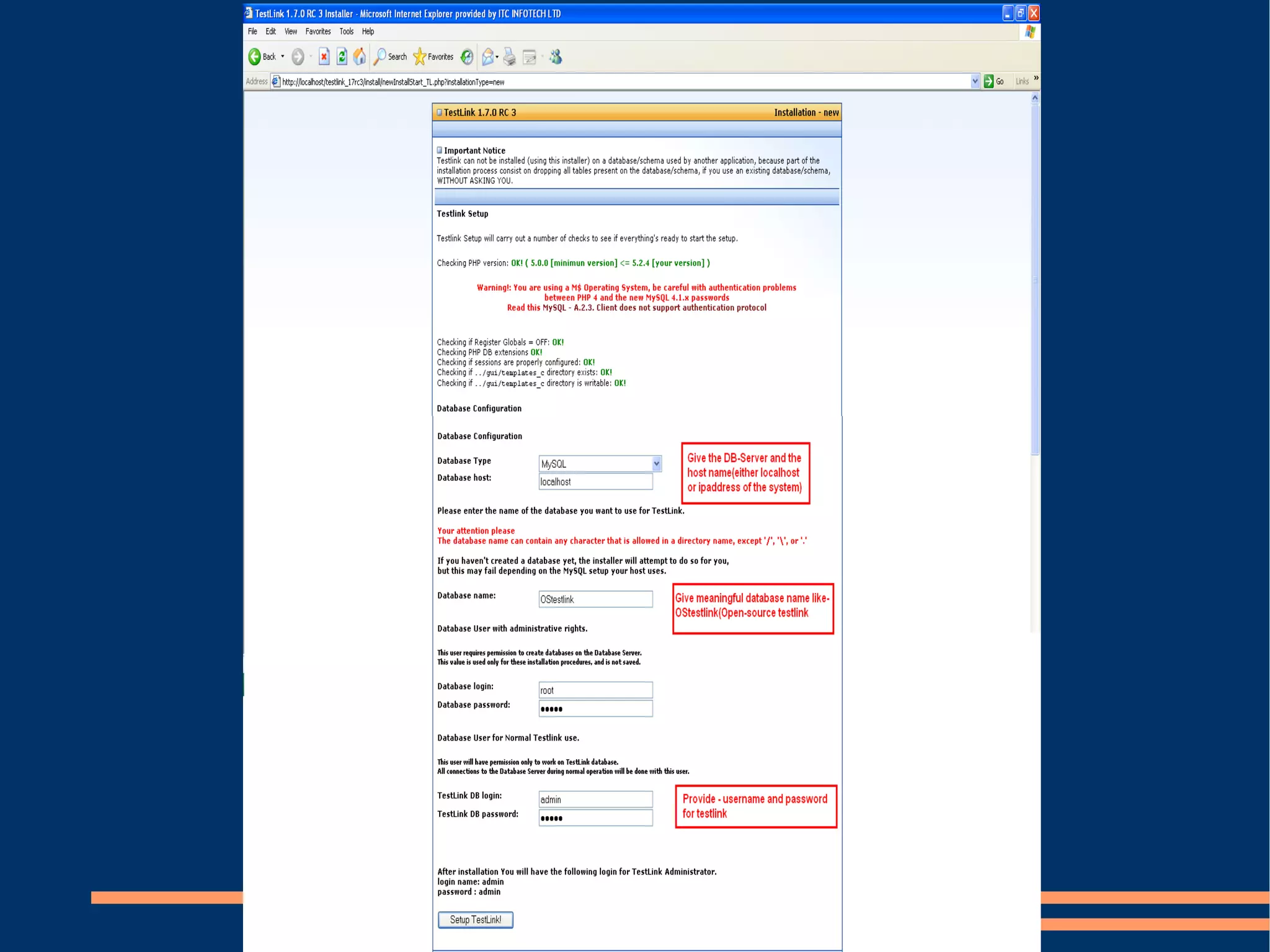The height and width of the screenshot is (952, 1270).
Task: Click the 'Installation - new' header text
Action: tap(806, 112)
